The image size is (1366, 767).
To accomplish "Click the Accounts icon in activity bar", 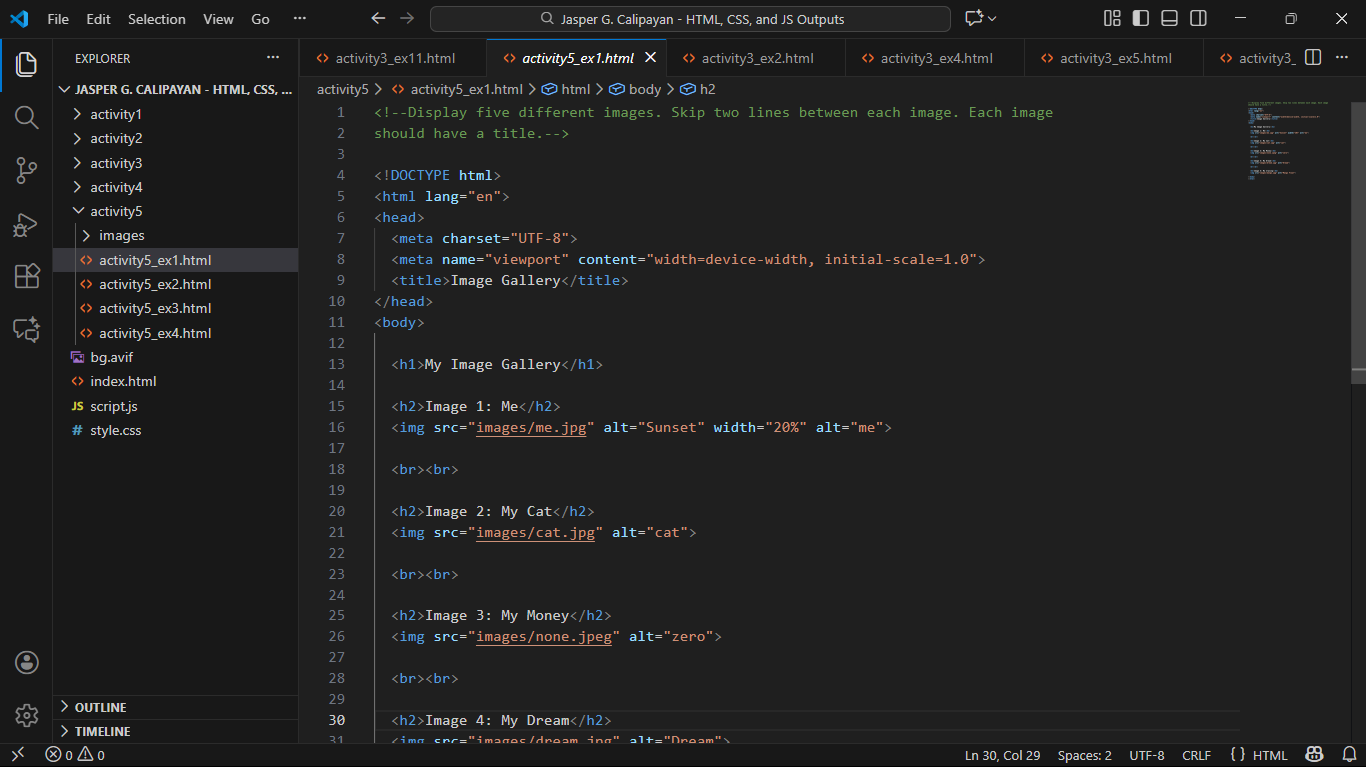I will pos(26,662).
